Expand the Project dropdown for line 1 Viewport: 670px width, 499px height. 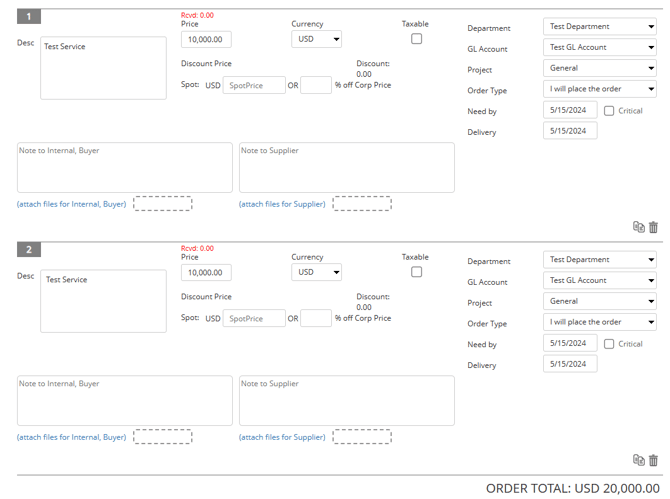coord(599,68)
